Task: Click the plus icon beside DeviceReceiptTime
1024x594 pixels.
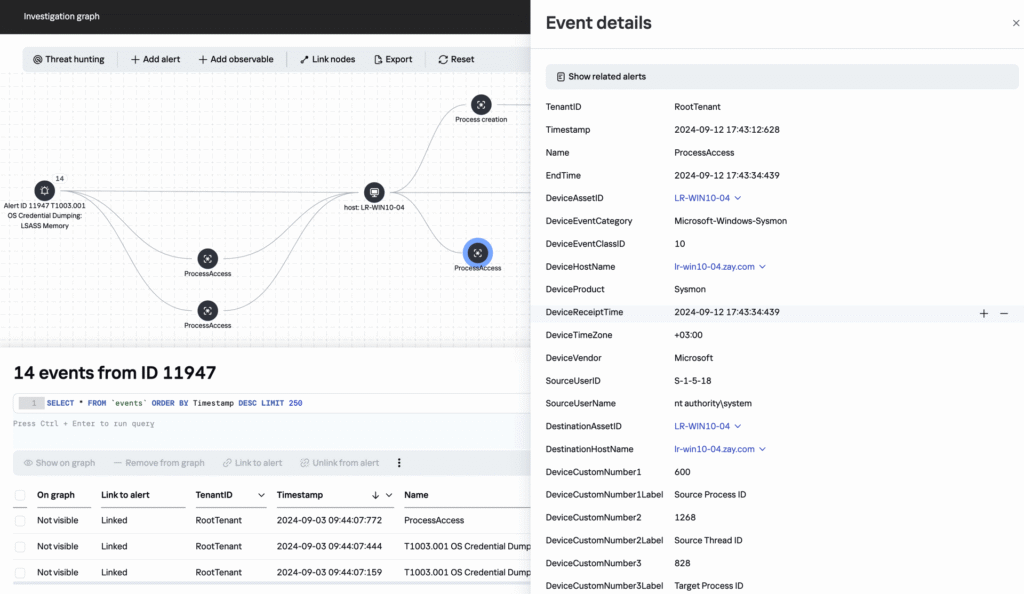Action: [x=983, y=313]
